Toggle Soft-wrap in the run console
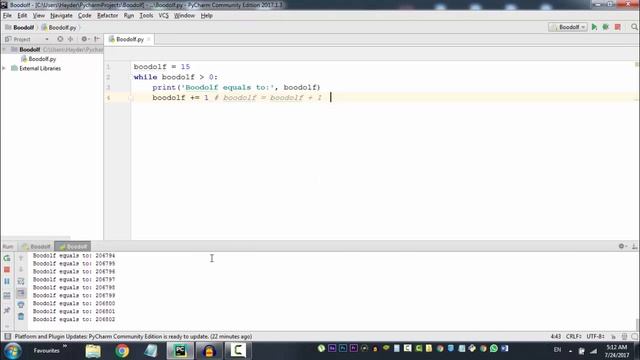Viewport: 640px width, 360px height. tap(21, 281)
